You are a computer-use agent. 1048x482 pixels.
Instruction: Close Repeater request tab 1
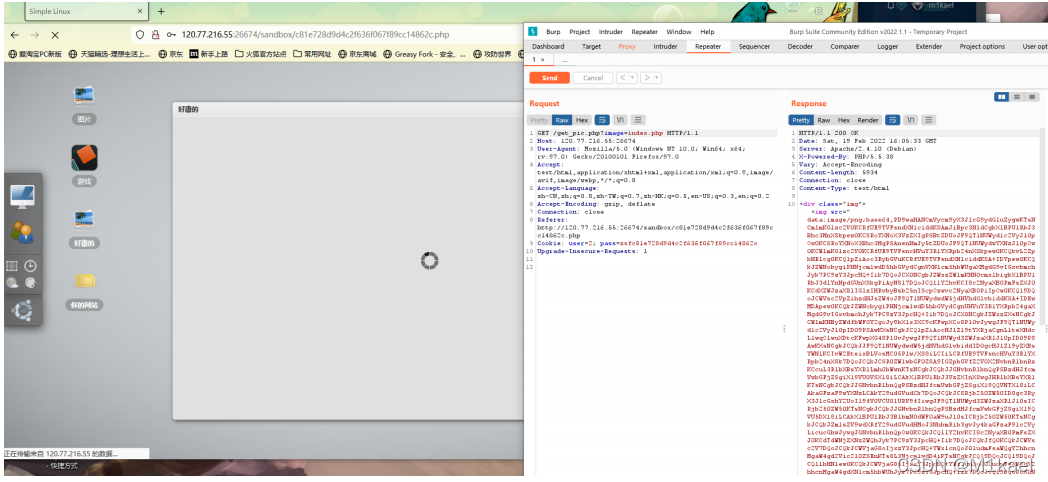pos(542,60)
